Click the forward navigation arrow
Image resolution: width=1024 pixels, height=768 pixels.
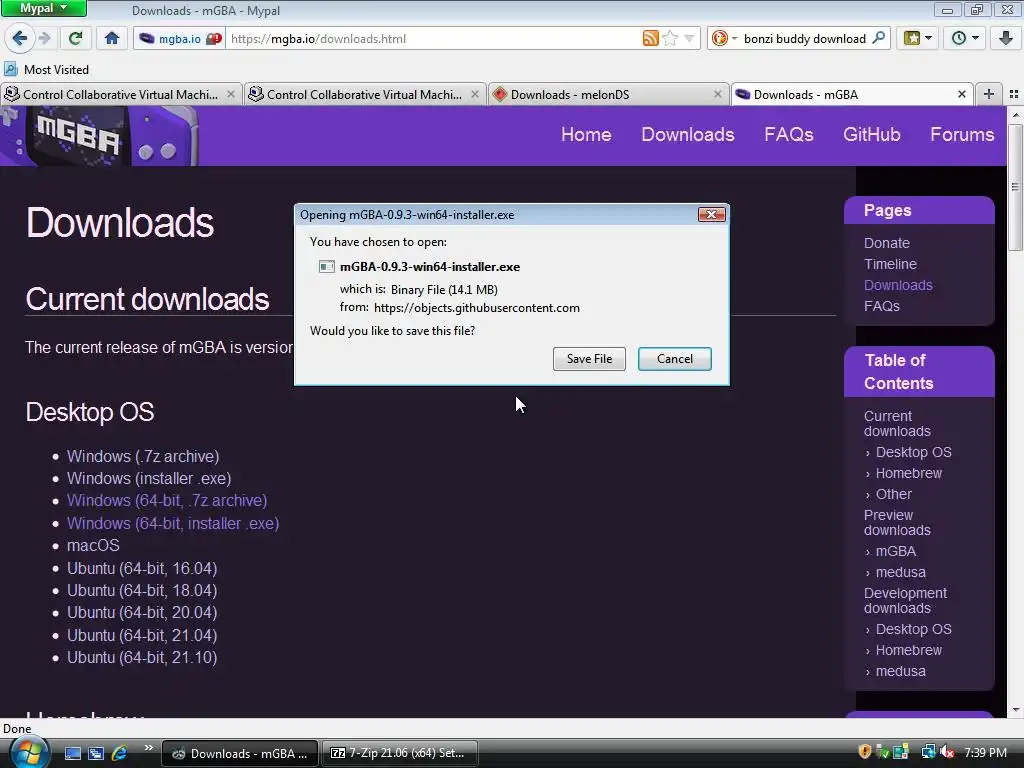(44, 39)
